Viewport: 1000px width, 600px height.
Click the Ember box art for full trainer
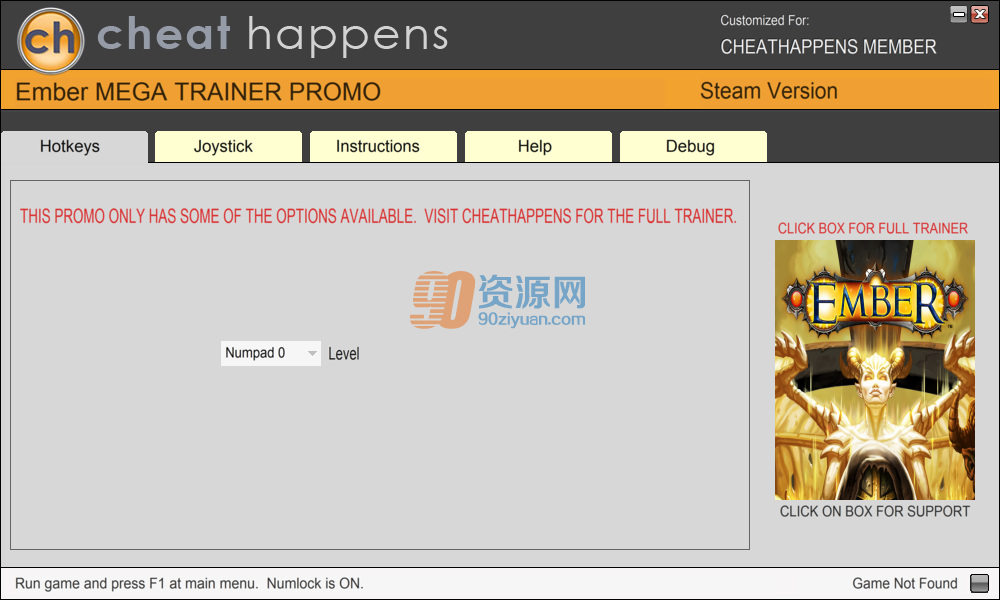point(874,370)
